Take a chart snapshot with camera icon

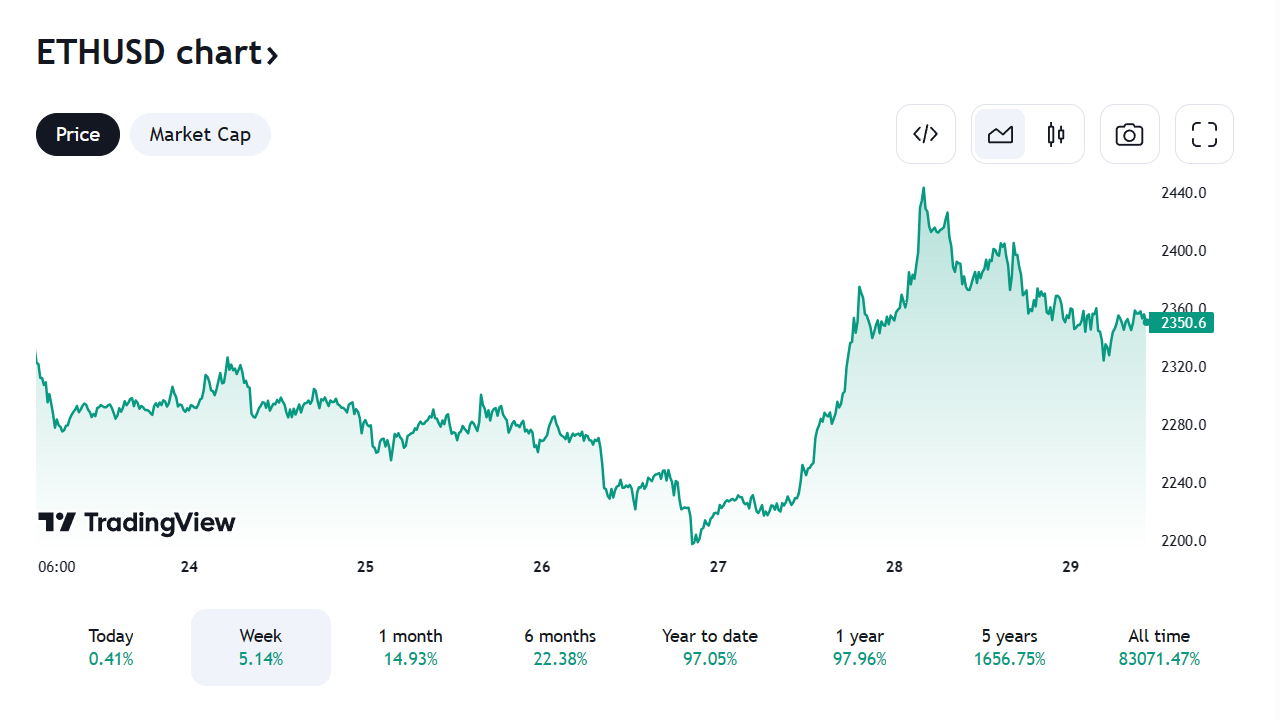[1129, 134]
